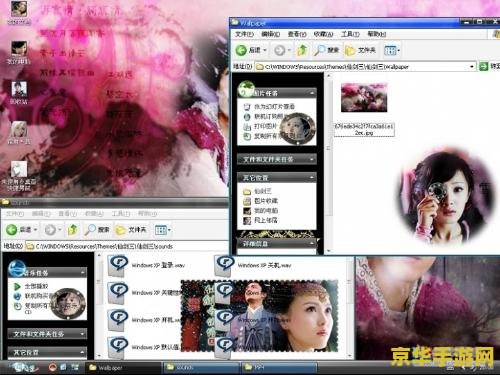Open the Wallpaper address bar dropdown arrow
This screenshot has height=375, width=500.
472,67
